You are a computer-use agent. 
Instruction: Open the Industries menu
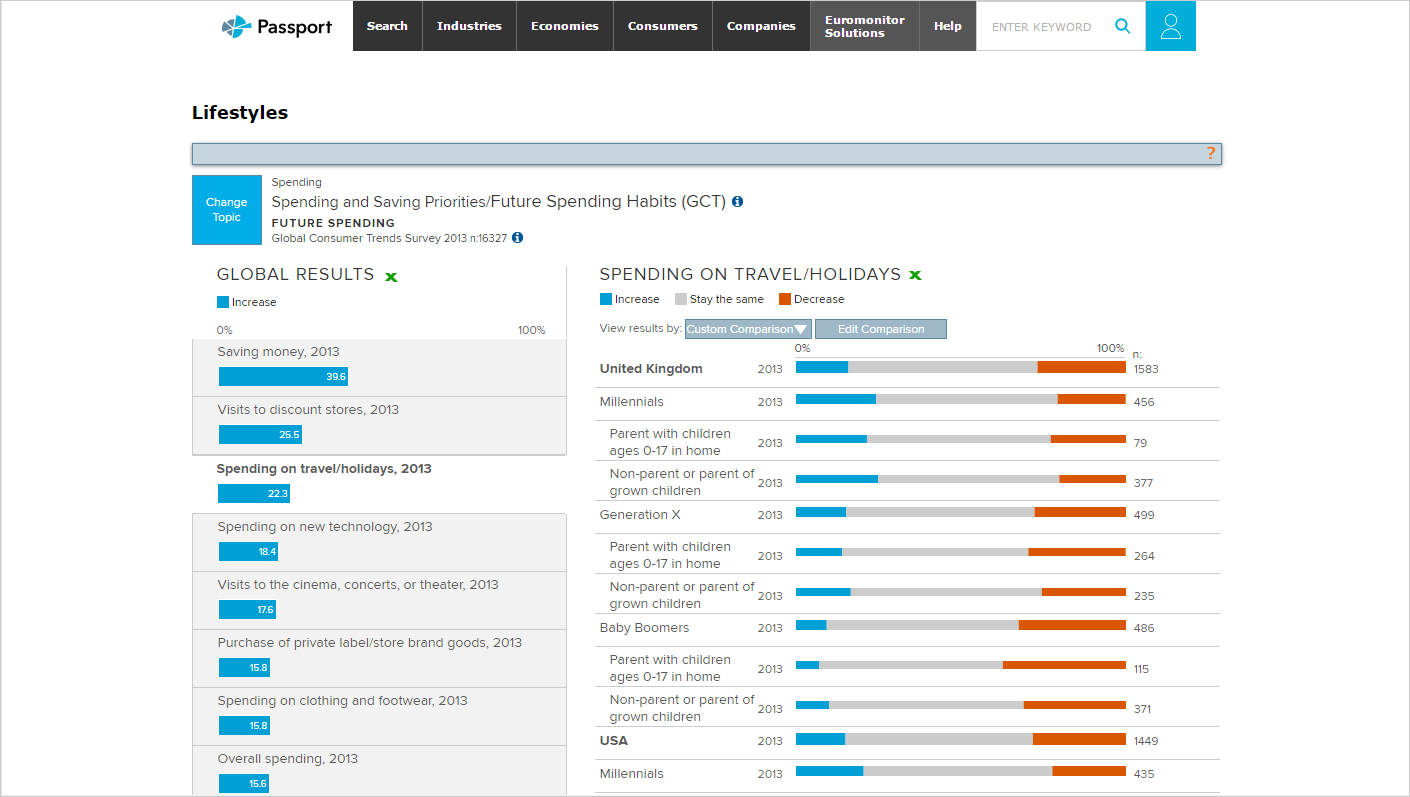coord(469,26)
